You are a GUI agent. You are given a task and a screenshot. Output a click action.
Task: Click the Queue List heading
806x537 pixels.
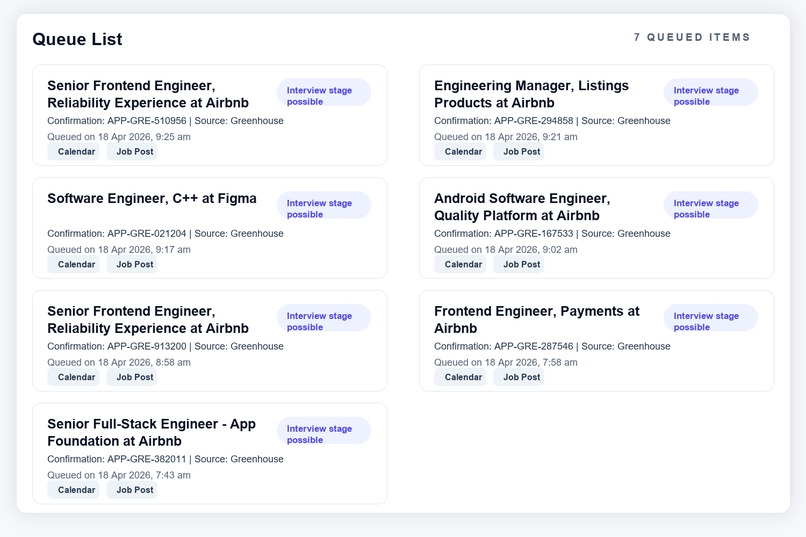77,39
